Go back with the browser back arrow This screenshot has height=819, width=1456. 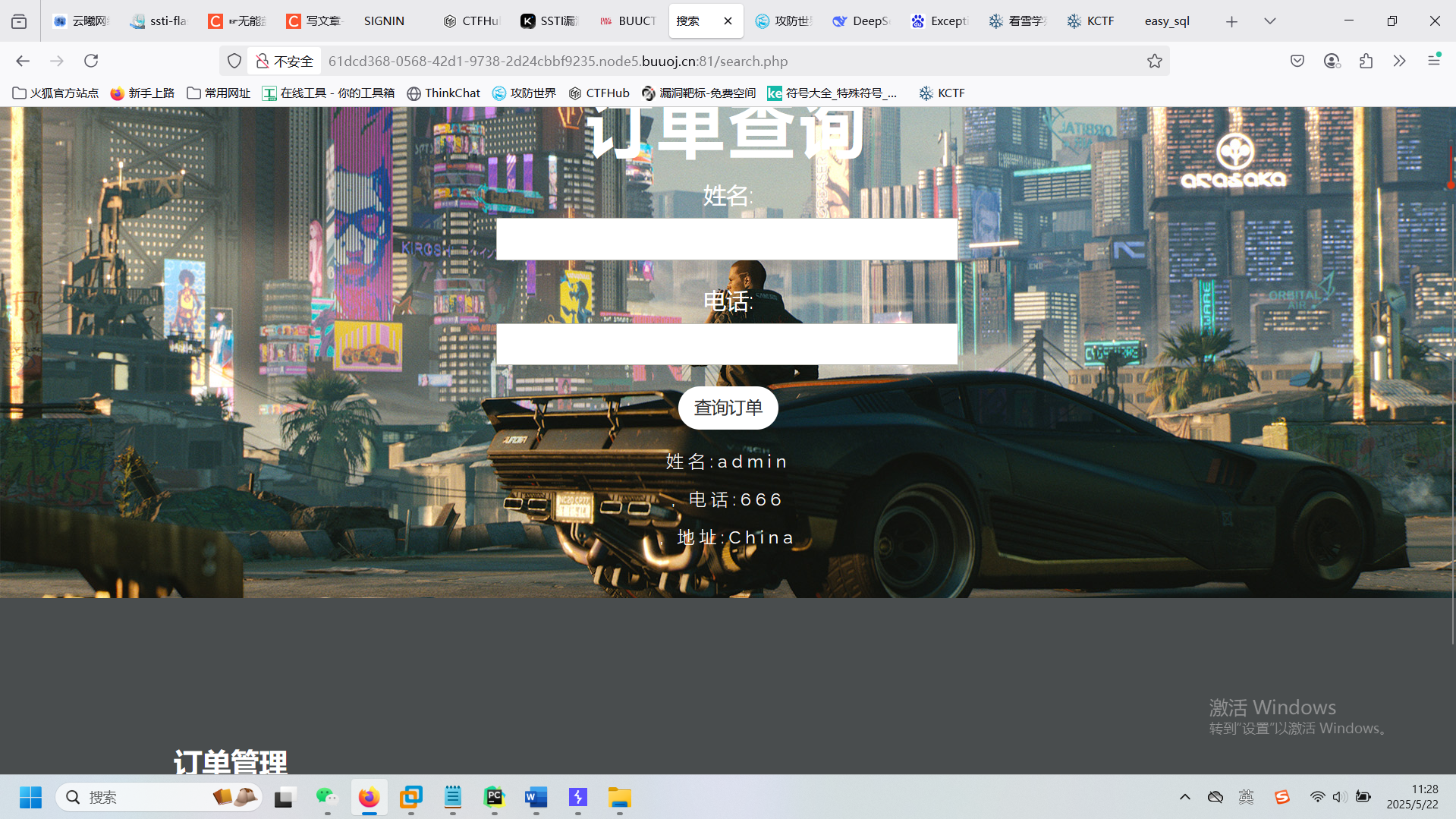point(23,61)
